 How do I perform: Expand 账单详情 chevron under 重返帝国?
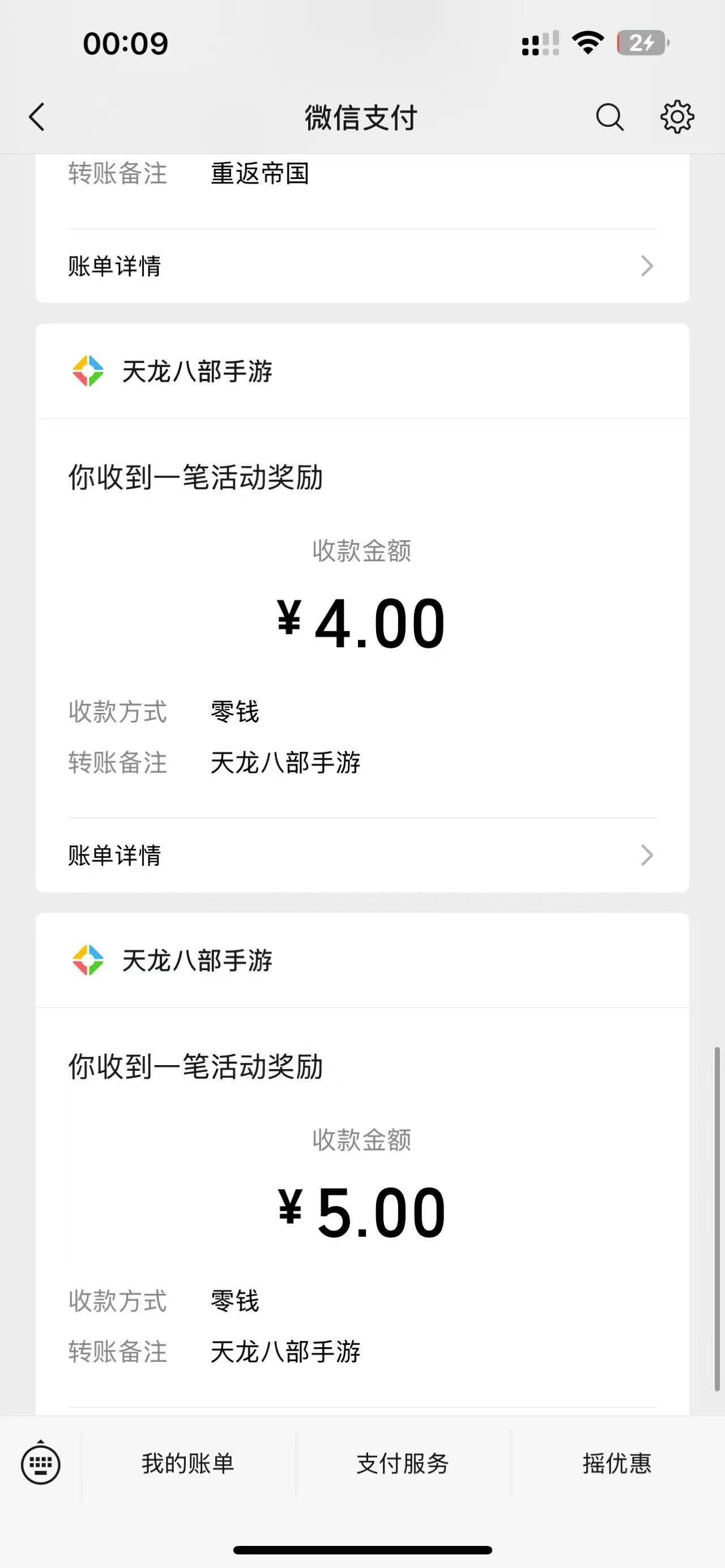646,266
